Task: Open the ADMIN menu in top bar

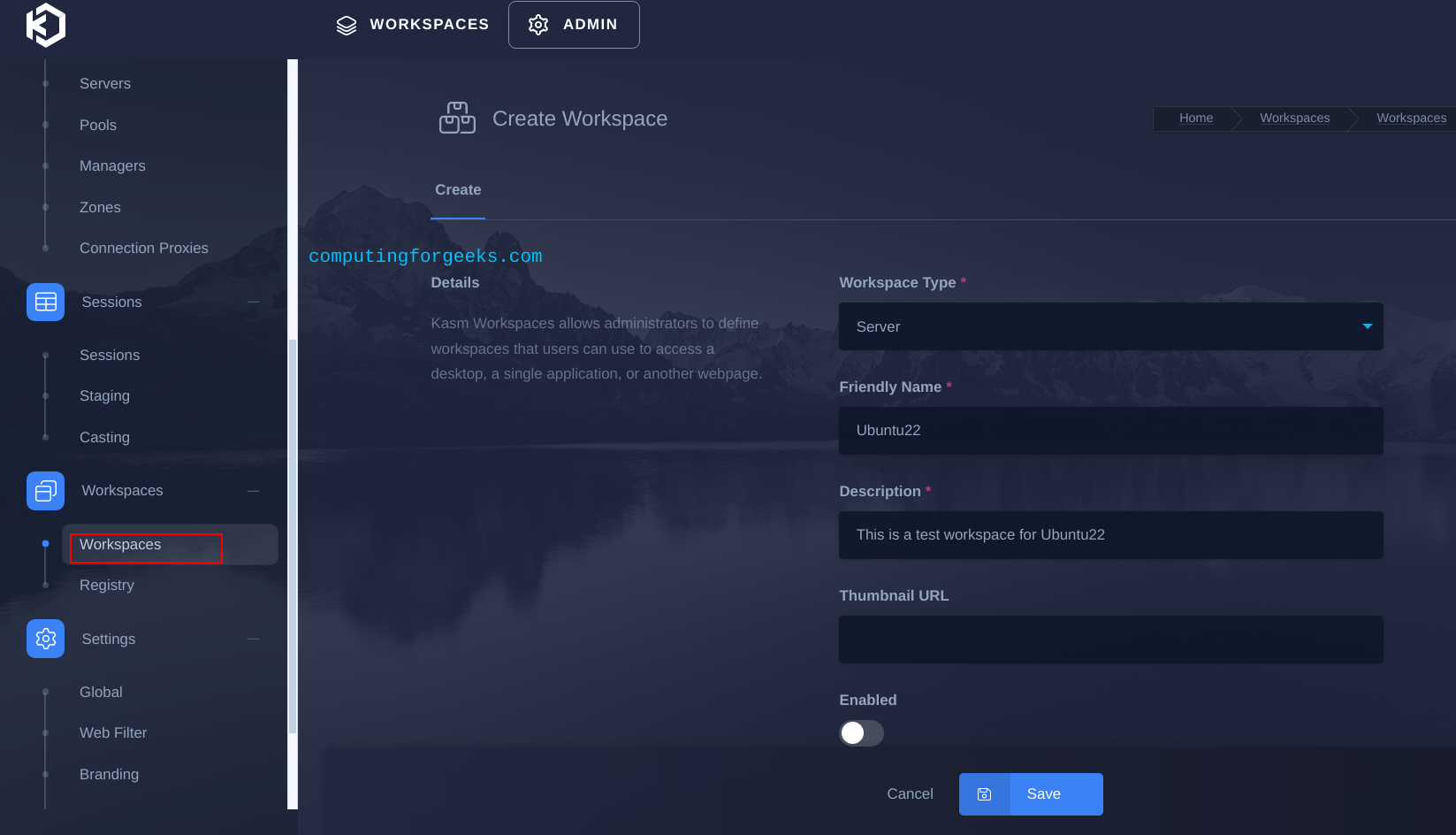Action: click(574, 25)
